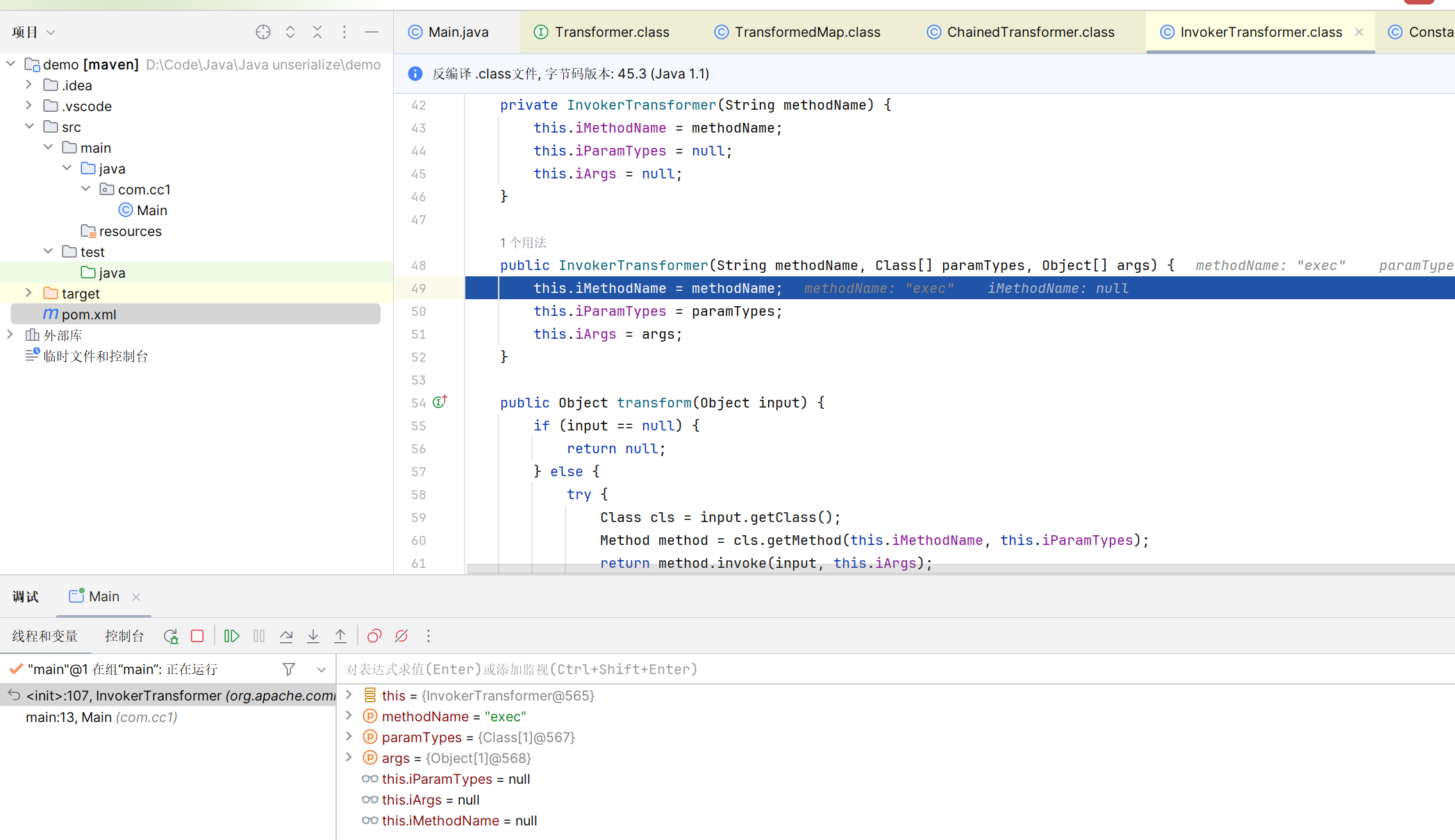
Task: Select the this.iArgs watch entry
Action: point(420,800)
